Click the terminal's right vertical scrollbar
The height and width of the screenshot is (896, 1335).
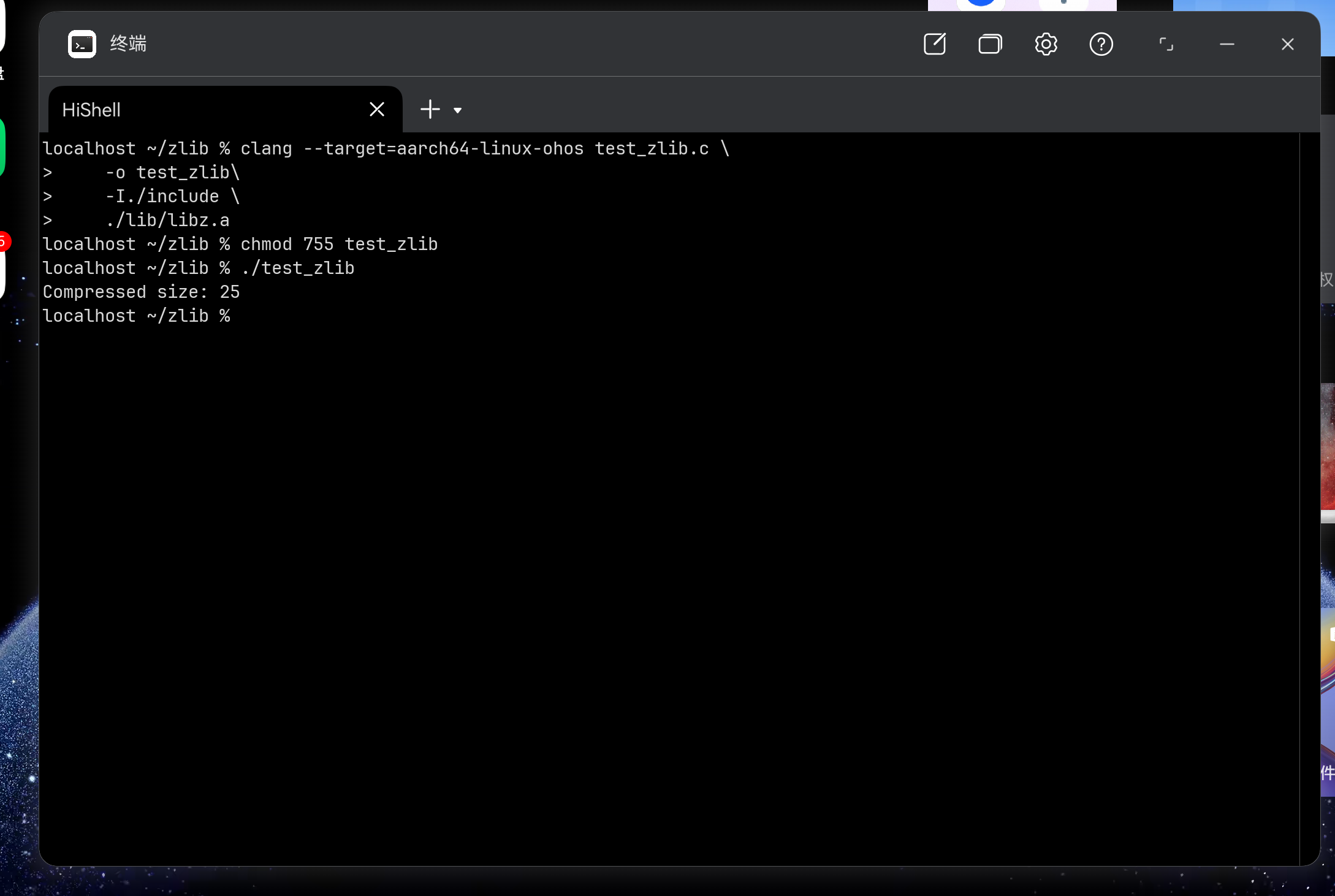1309,490
